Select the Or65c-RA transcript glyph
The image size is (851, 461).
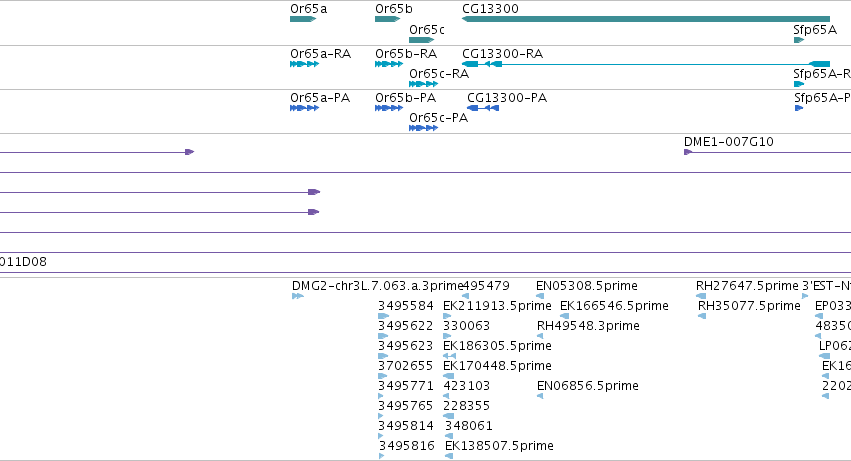point(423,84)
